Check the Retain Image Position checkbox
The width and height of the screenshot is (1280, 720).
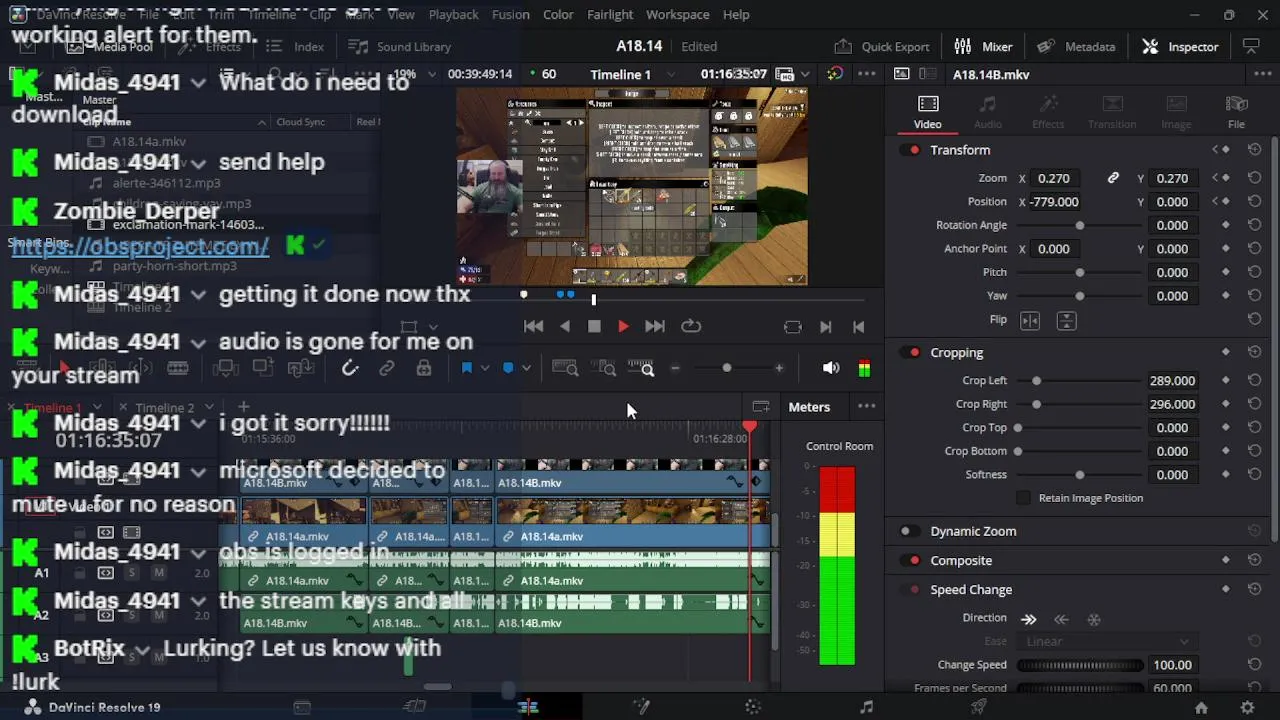(1023, 498)
